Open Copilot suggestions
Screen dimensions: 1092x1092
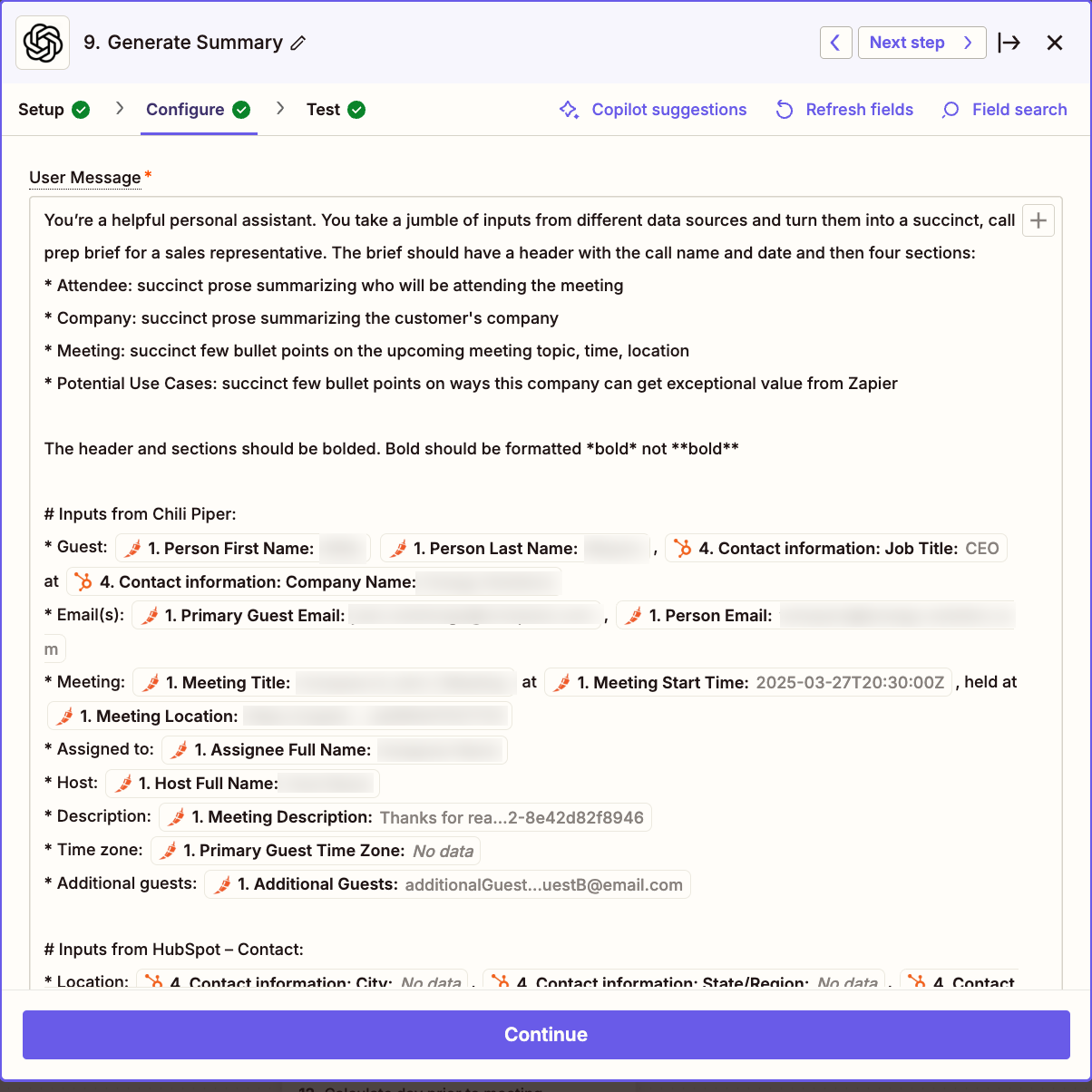(x=653, y=110)
